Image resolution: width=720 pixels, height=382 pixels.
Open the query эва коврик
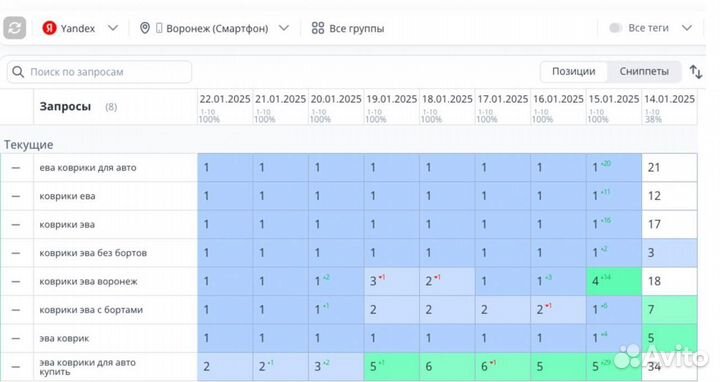(64, 338)
